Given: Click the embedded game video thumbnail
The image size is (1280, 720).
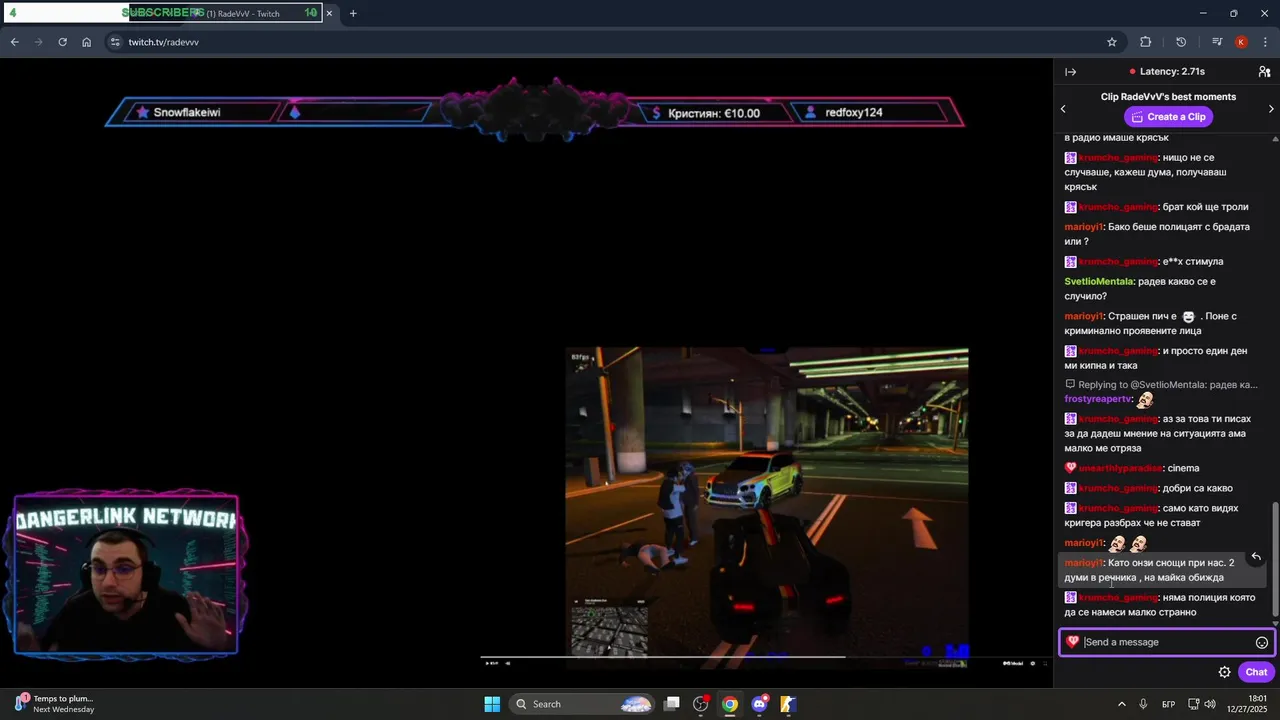Looking at the screenshot, I should 767,507.
